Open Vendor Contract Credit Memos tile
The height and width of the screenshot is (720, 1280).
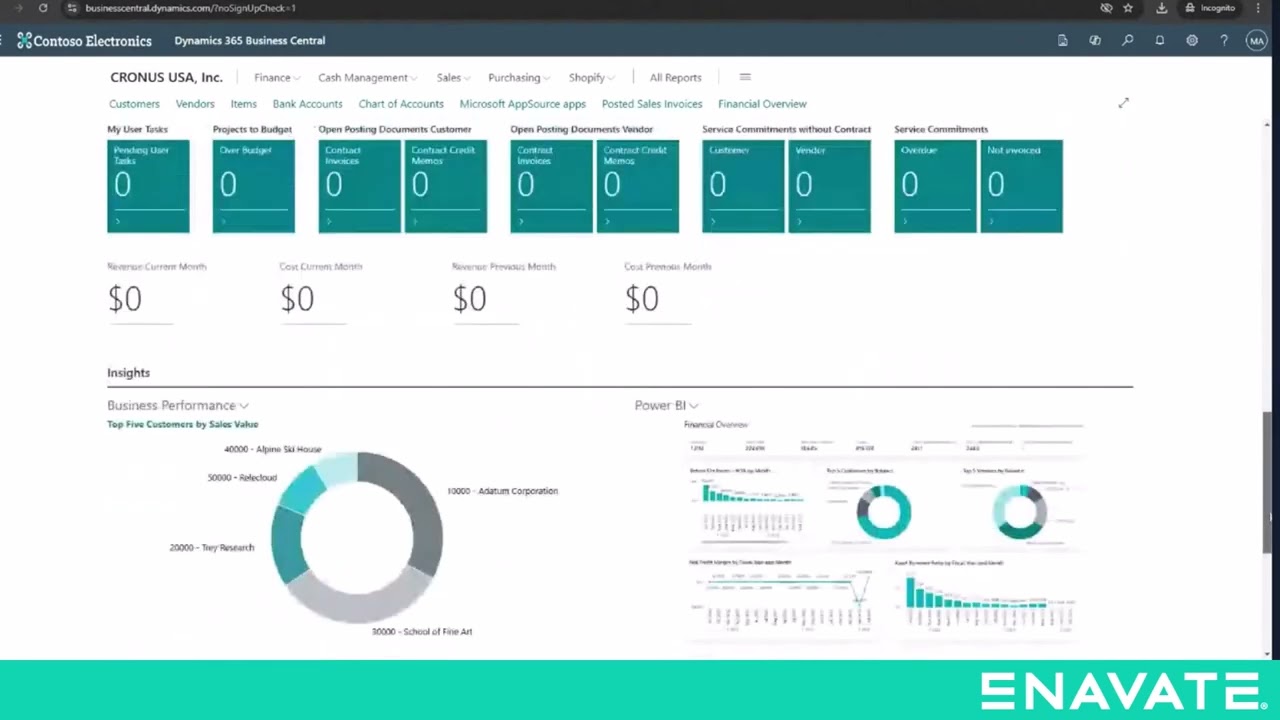(x=638, y=186)
